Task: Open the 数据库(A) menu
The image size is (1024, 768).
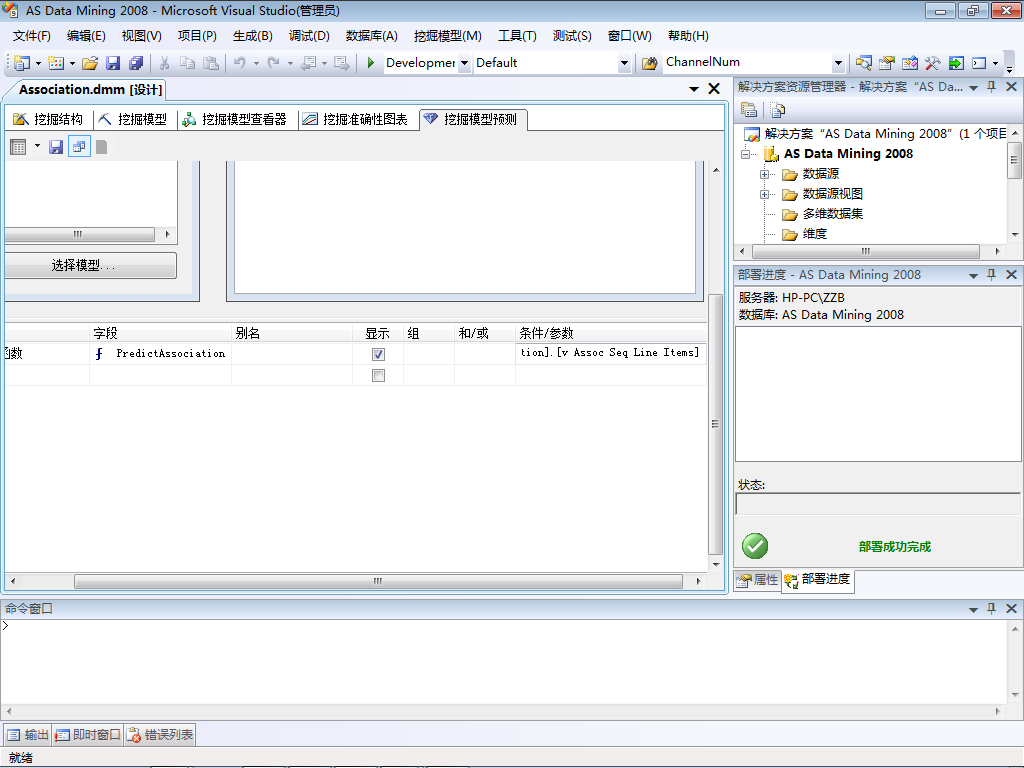Action: click(x=372, y=36)
